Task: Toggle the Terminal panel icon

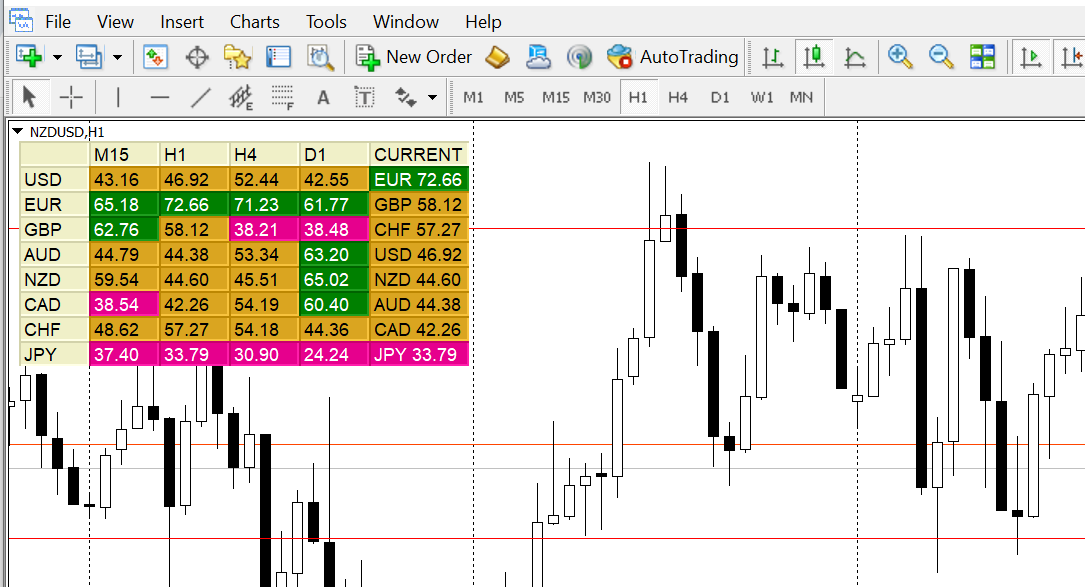Action: coord(278,57)
